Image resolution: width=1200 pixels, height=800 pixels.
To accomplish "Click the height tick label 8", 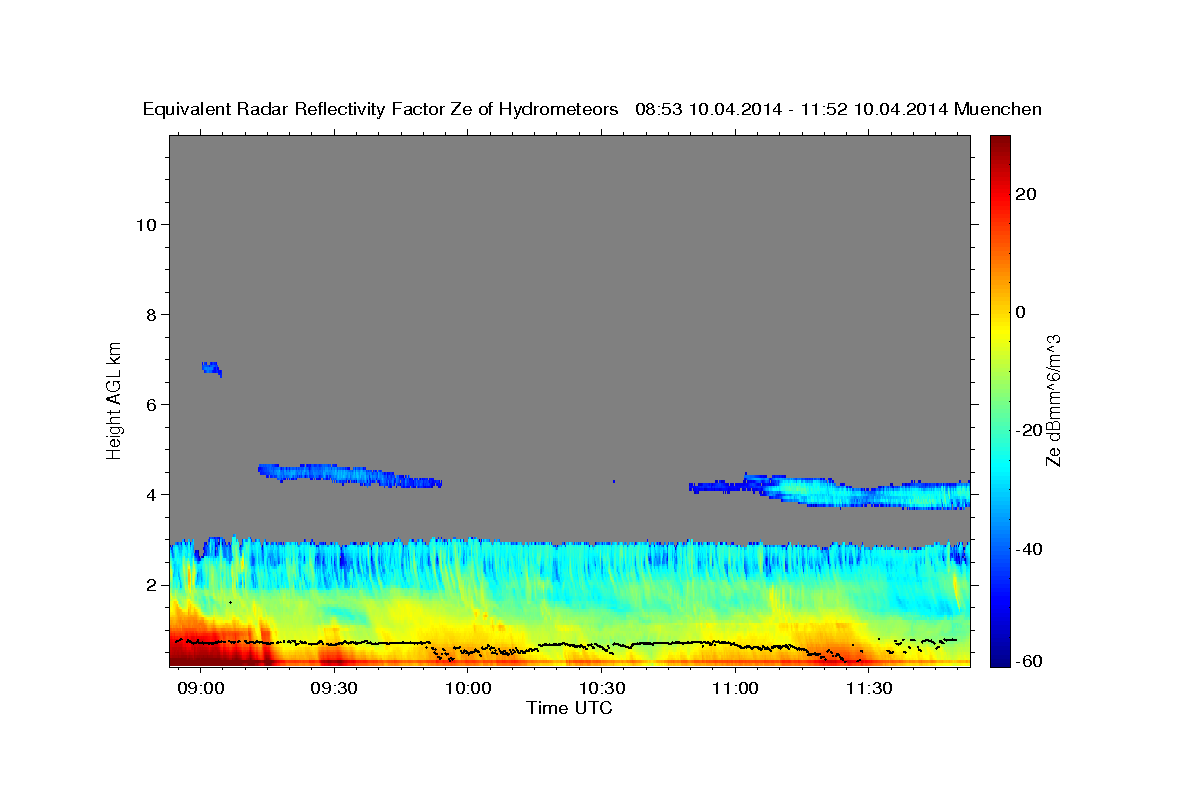I will (x=151, y=314).
